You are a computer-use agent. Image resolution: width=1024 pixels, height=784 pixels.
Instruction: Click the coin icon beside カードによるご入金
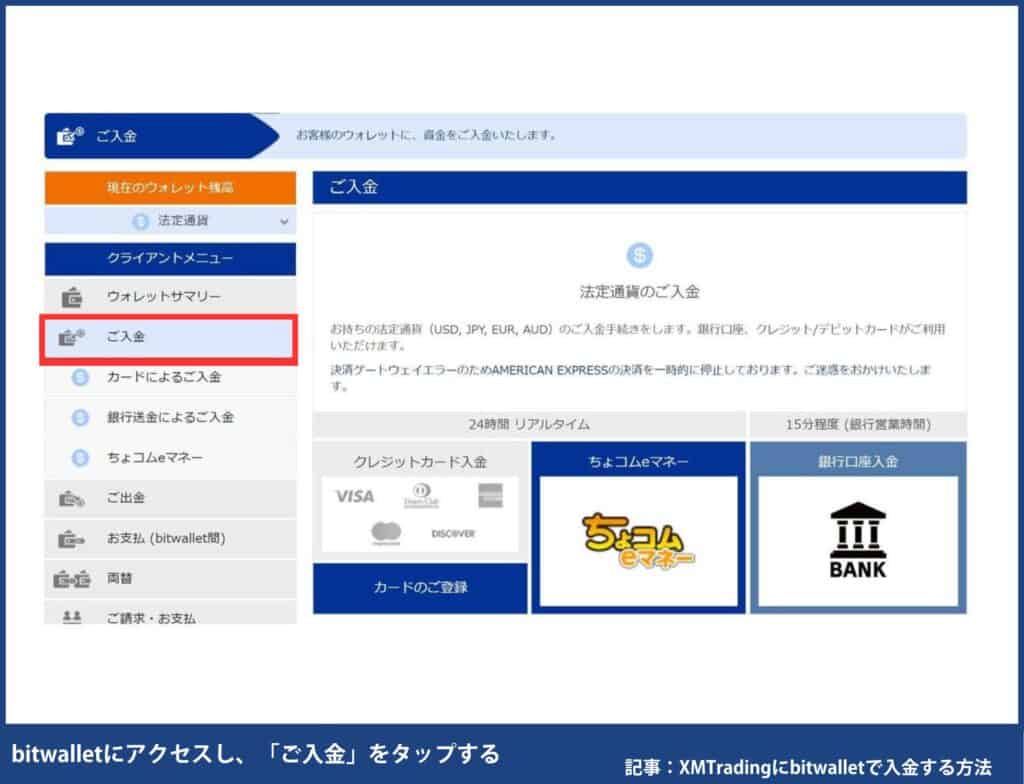(80, 377)
